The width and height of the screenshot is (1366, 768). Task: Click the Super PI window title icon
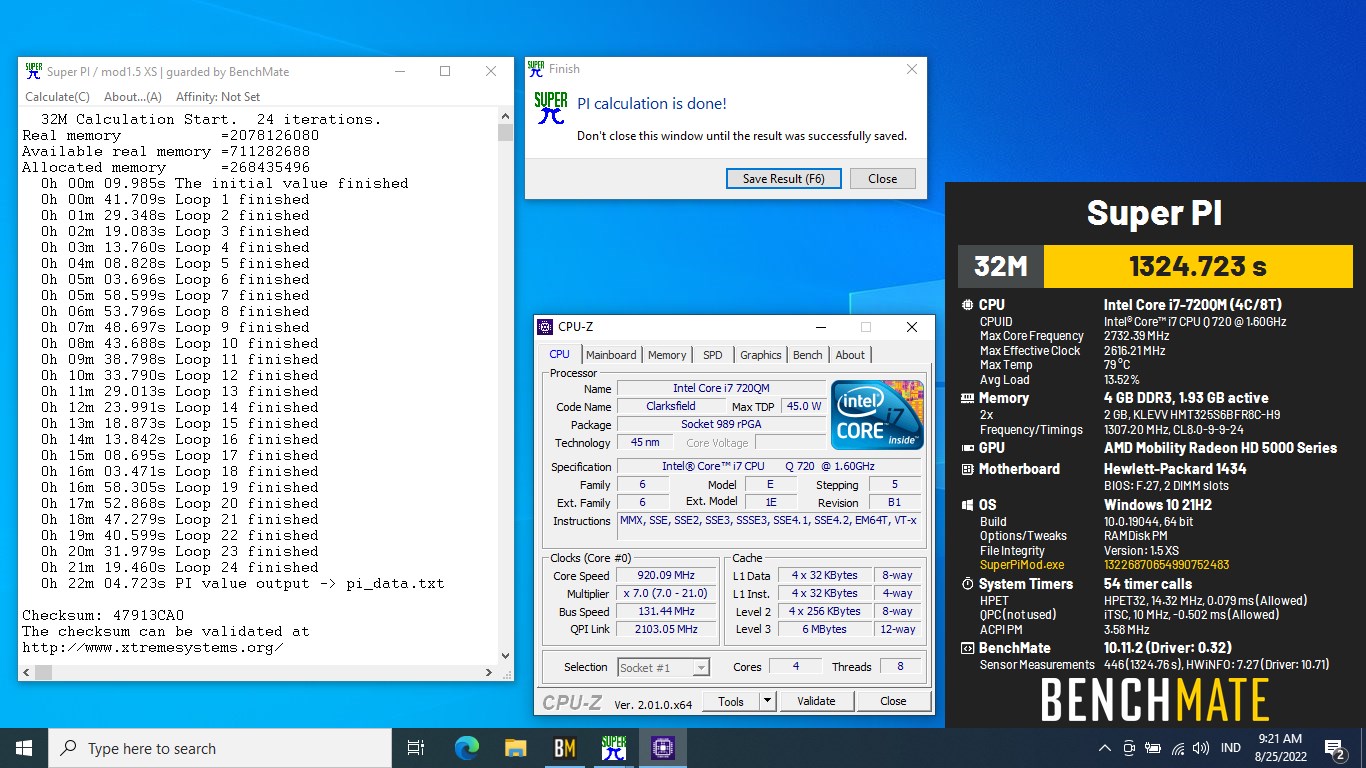(x=34, y=71)
